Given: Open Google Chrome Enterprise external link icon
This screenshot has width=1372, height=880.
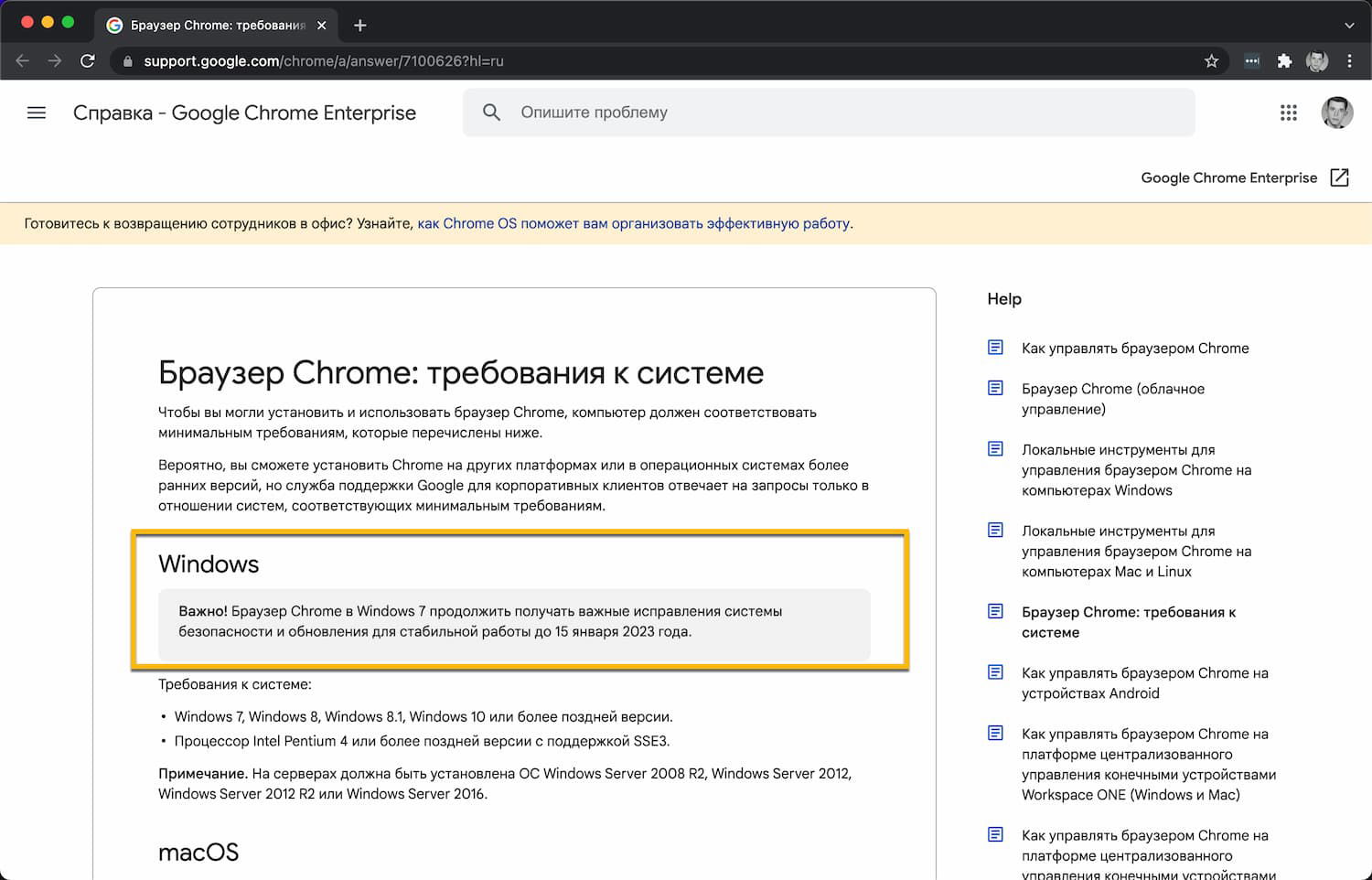Looking at the screenshot, I should click(x=1339, y=177).
